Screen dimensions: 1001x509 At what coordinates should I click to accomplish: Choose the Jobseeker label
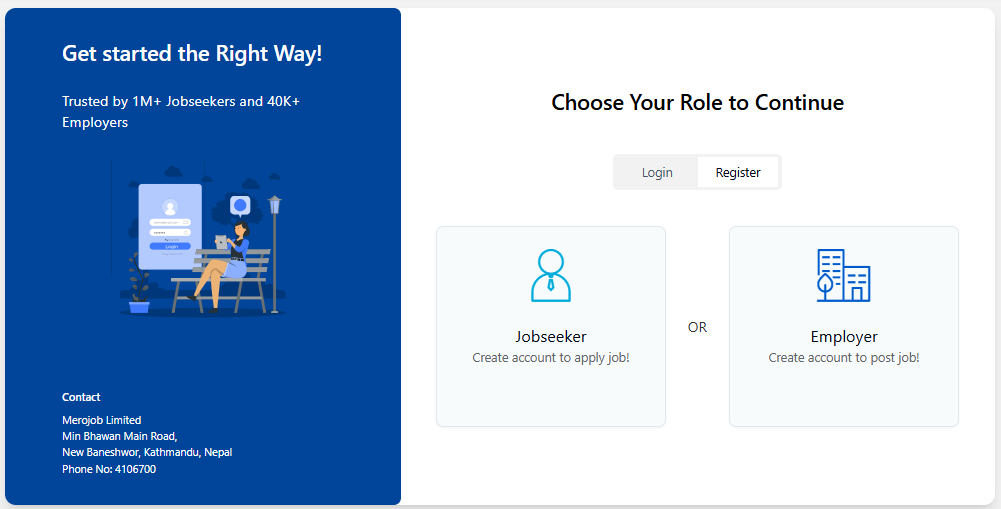click(x=550, y=337)
